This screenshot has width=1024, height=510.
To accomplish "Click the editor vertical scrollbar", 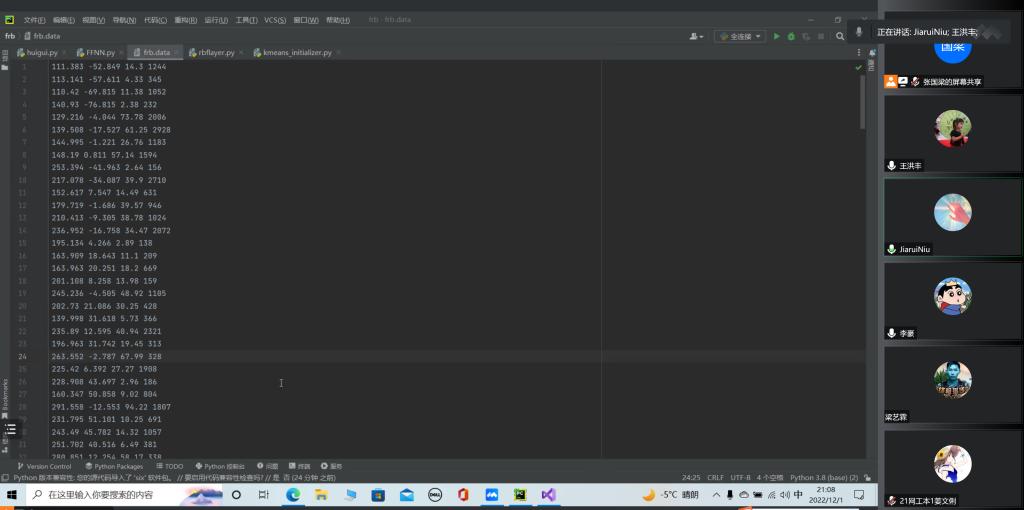I will coord(863,100).
